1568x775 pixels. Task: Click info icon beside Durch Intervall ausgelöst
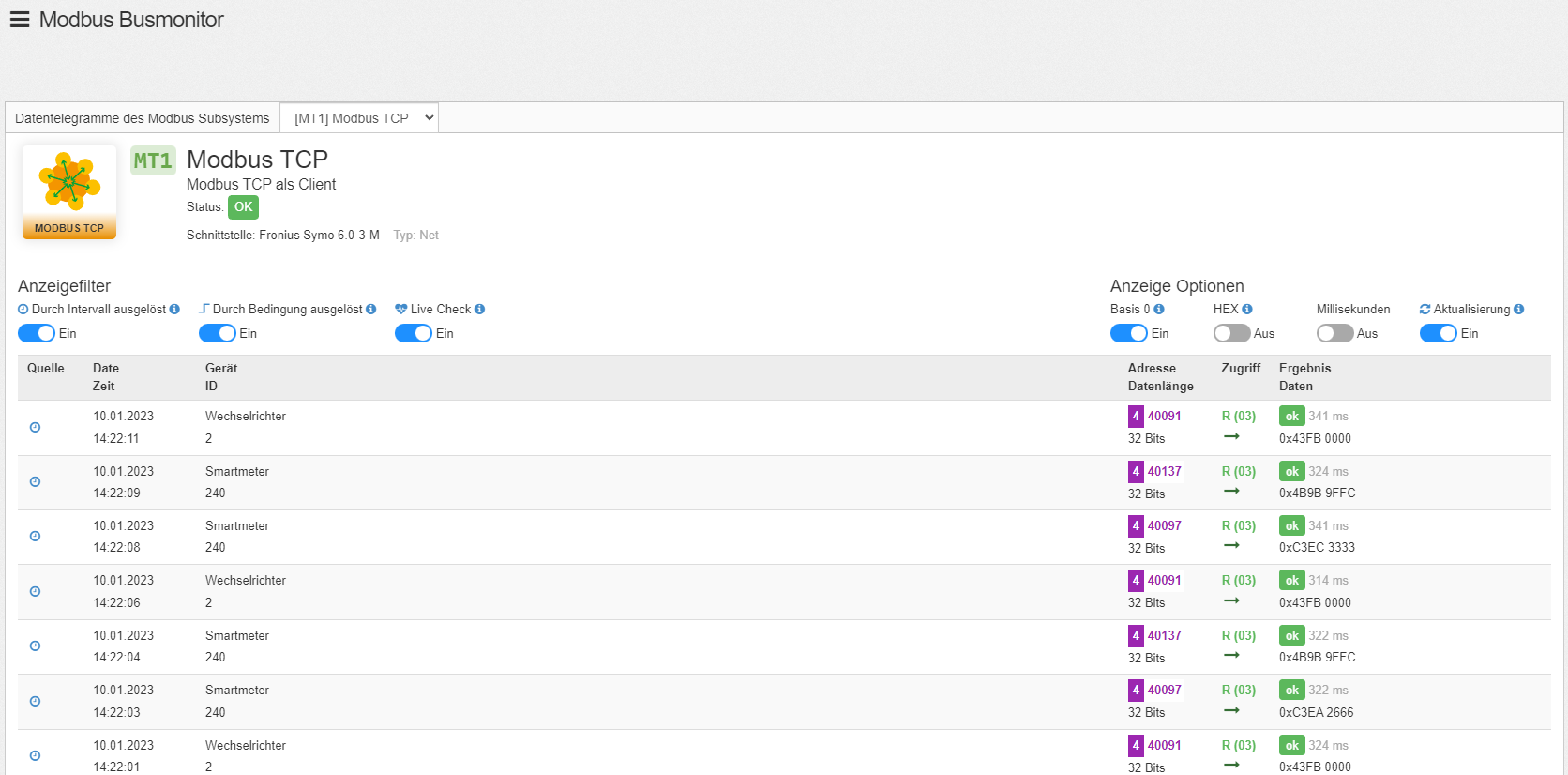(x=174, y=309)
